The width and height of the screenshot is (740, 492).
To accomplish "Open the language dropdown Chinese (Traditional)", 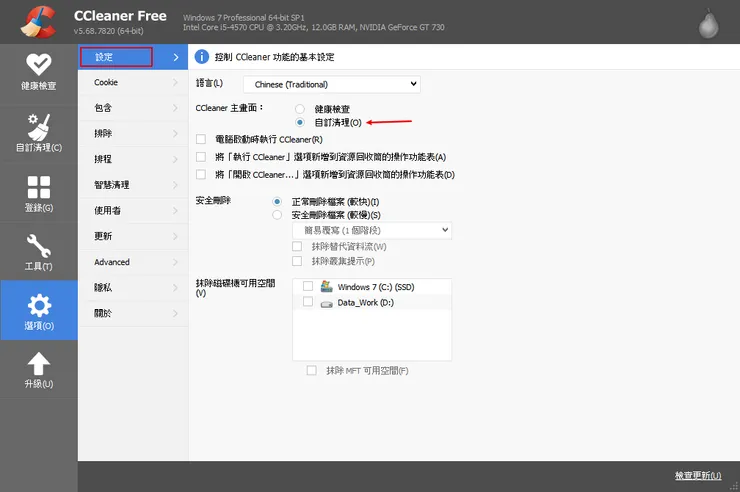I will [332, 84].
